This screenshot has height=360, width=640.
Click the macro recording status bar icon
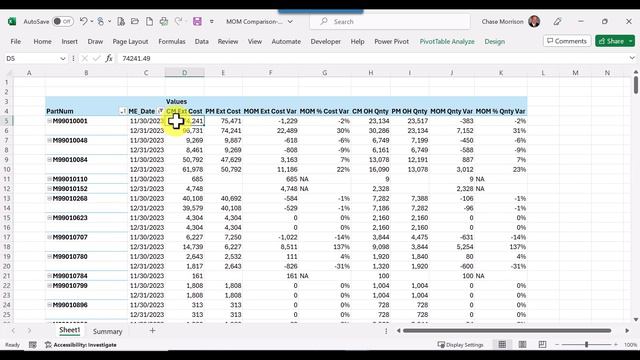click(x=33, y=345)
